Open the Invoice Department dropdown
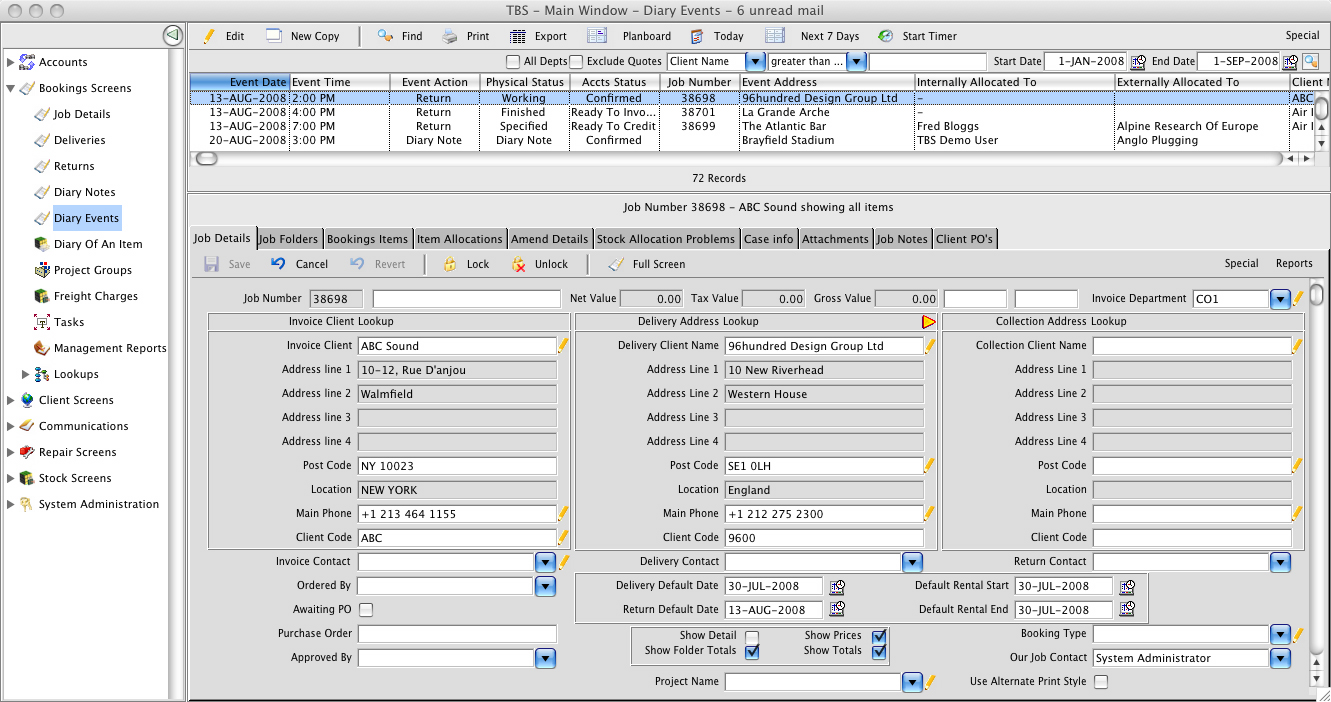Image resolution: width=1331 pixels, height=702 pixels. coord(1280,299)
